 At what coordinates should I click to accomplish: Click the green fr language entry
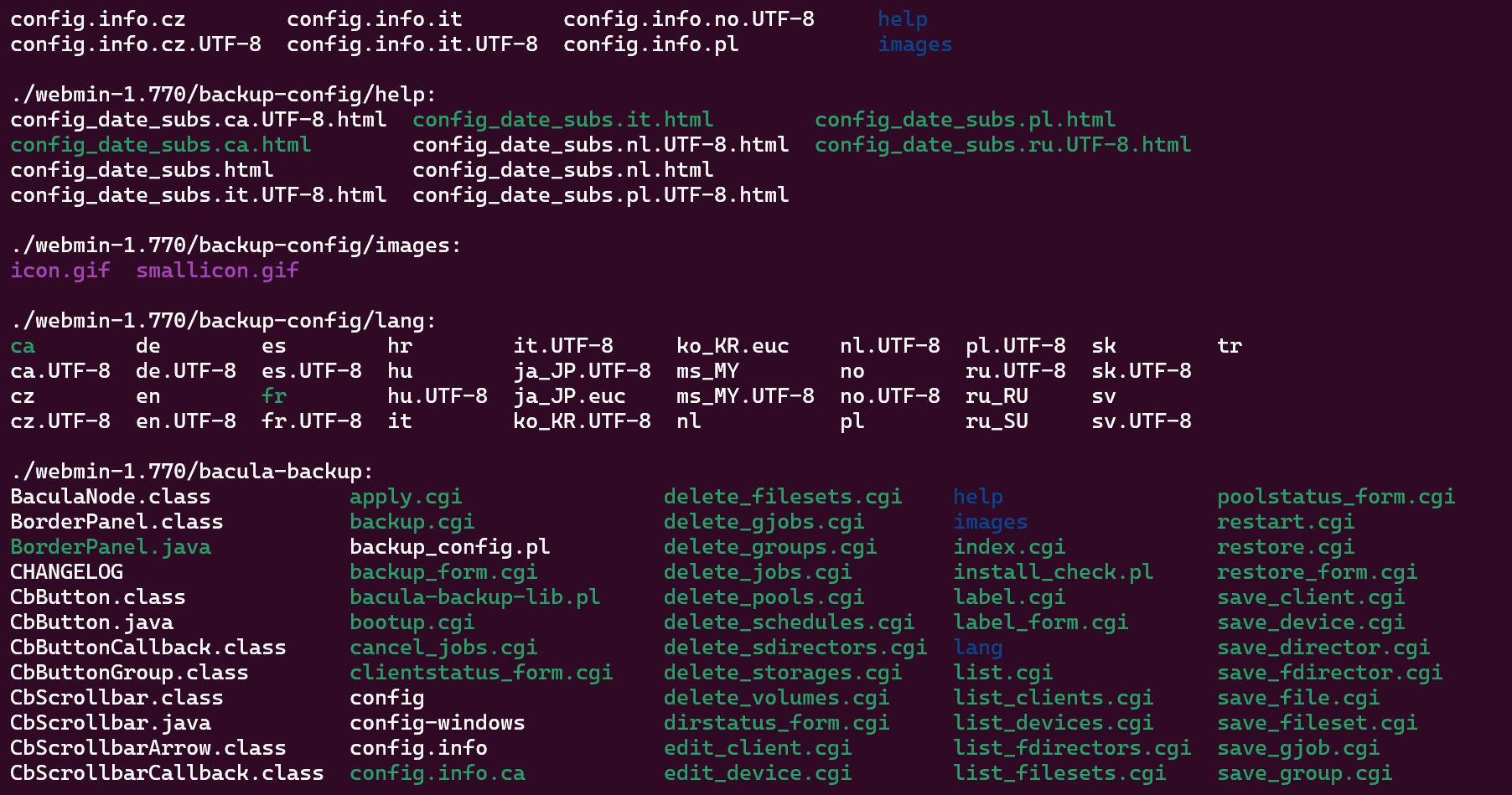pos(274,396)
